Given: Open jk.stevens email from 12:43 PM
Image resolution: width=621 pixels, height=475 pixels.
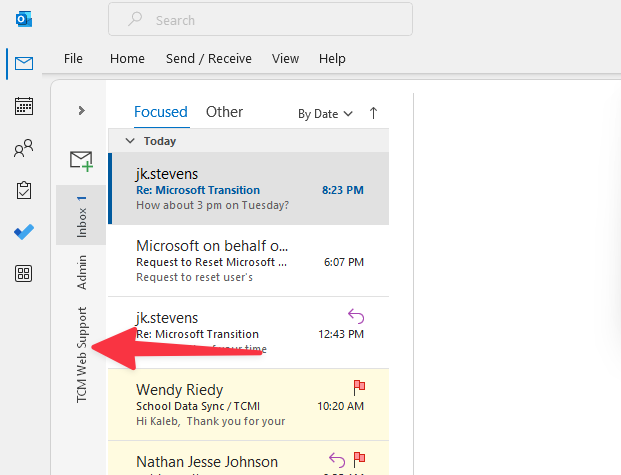Looking at the screenshot, I should click(x=249, y=333).
